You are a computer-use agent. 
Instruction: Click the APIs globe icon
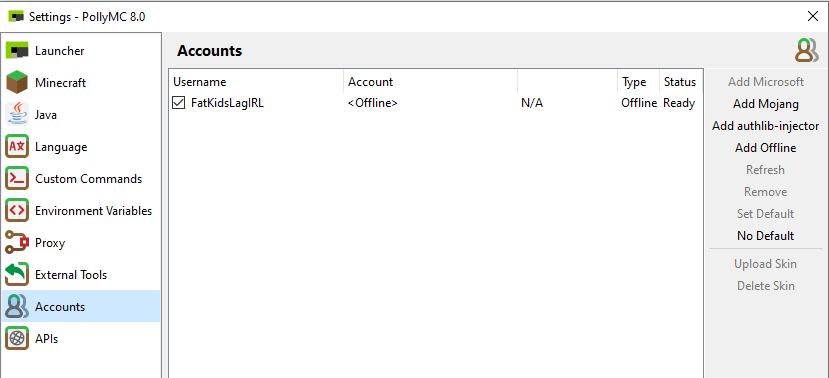coord(16,339)
